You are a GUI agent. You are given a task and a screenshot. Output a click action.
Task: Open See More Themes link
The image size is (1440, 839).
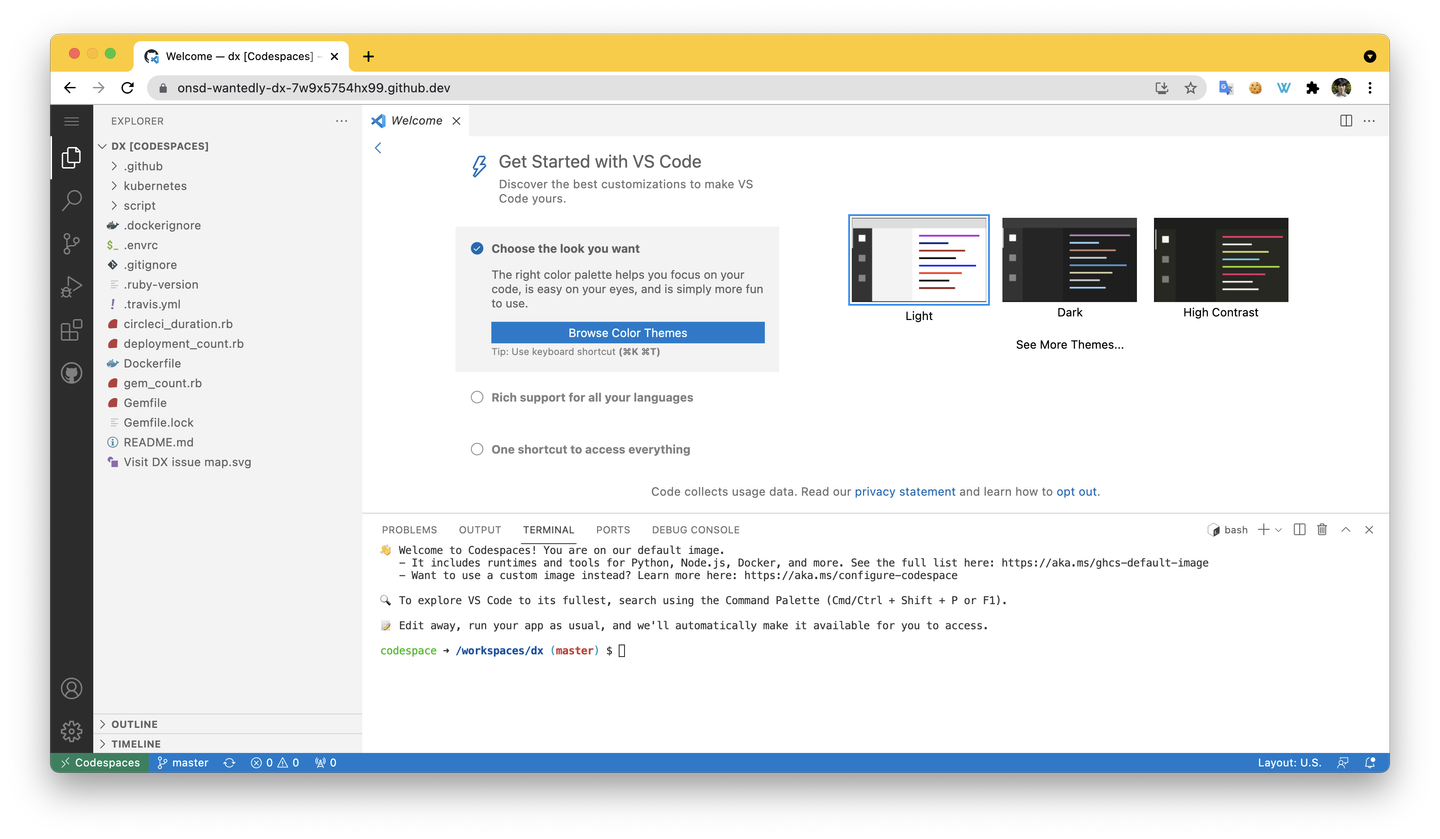coord(1070,345)
